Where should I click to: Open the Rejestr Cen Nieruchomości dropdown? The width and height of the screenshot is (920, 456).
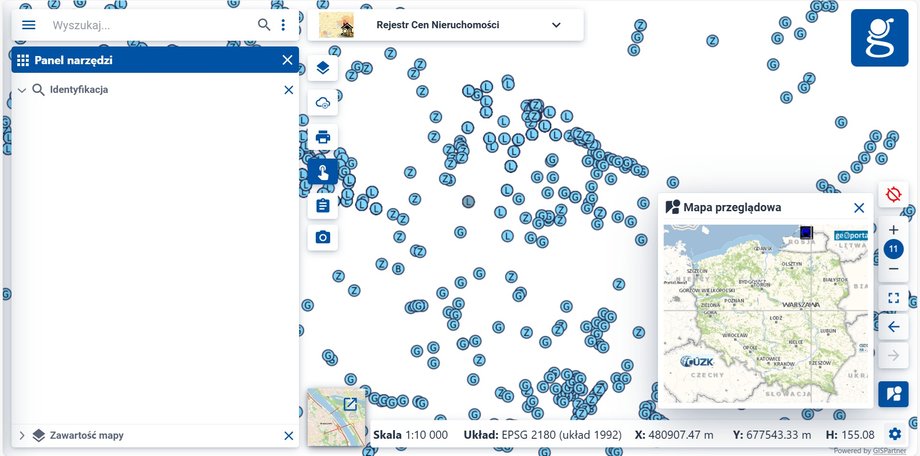tap(556, 25)
